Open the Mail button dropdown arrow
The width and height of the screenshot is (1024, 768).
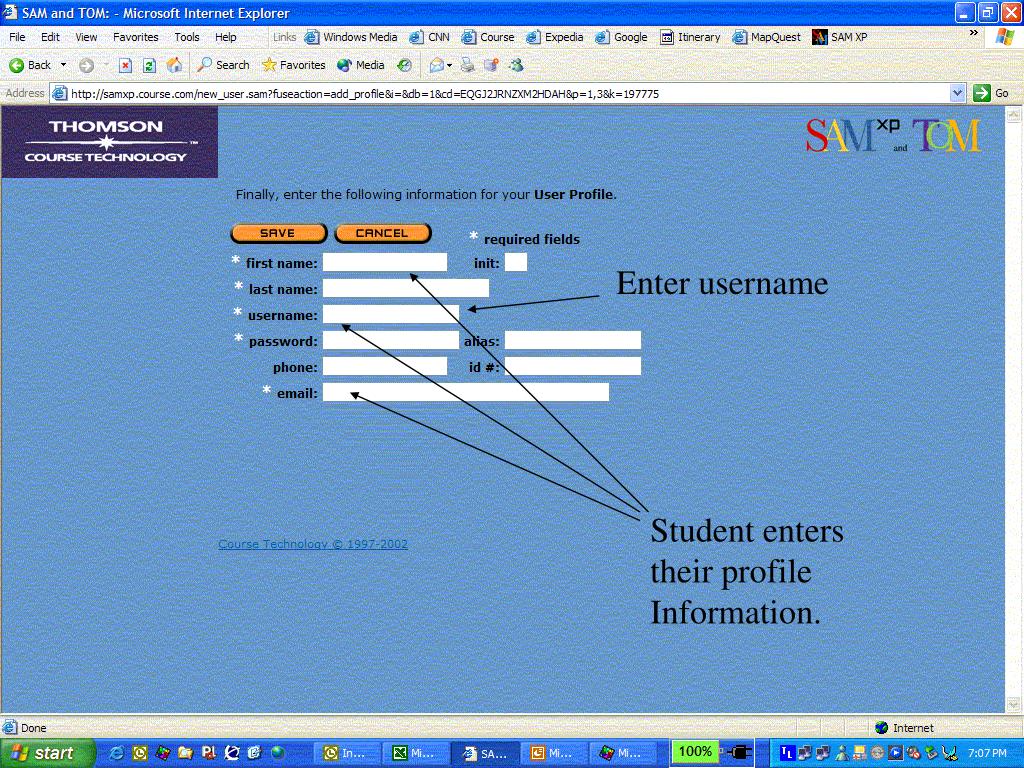point(449,66)
